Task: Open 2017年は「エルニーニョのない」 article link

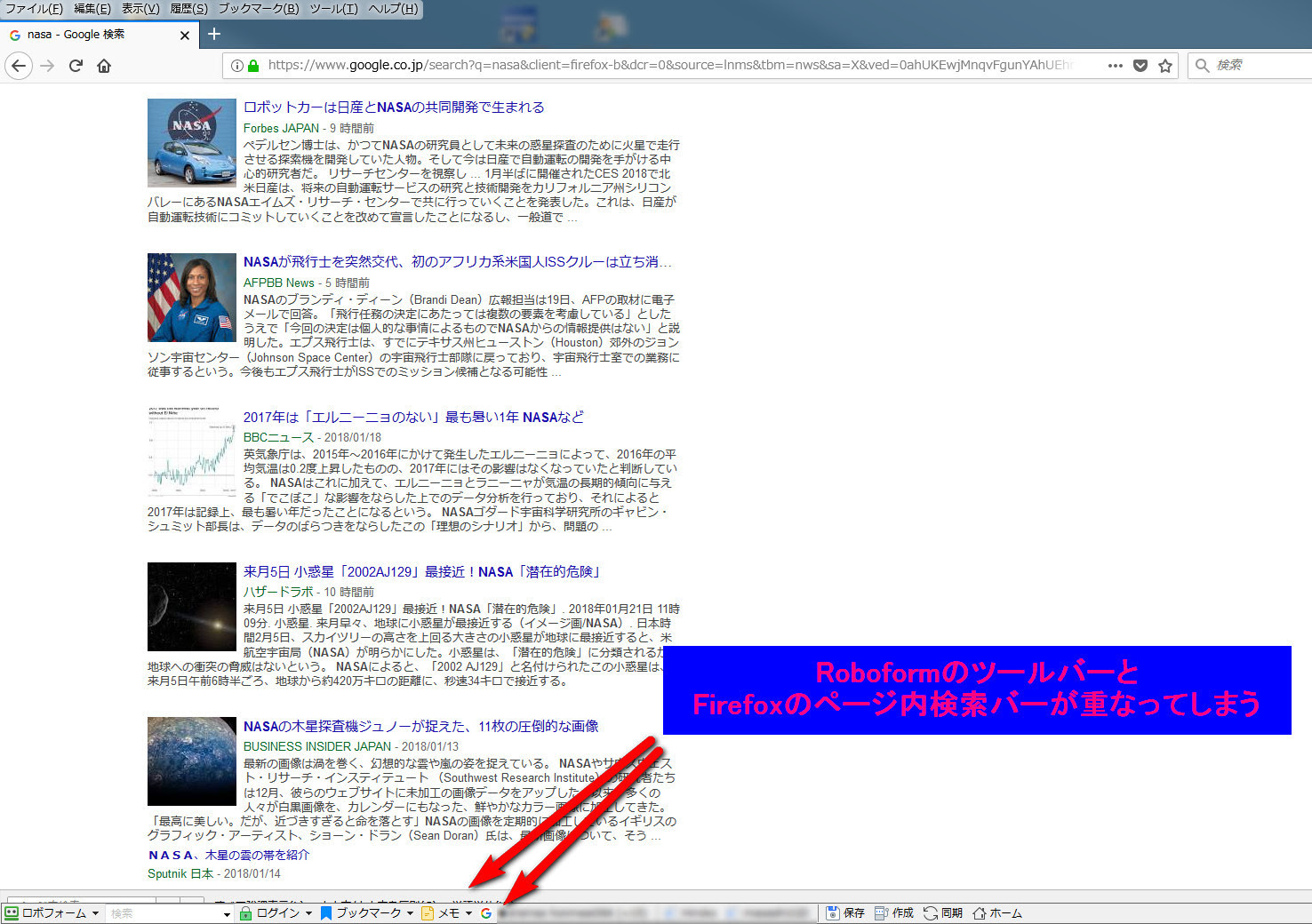Action: [x=414, y=417]
